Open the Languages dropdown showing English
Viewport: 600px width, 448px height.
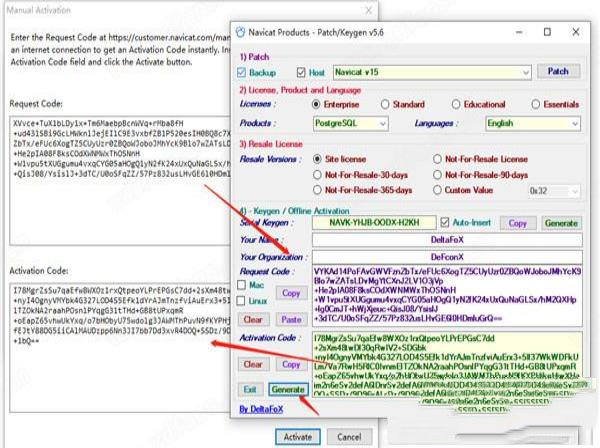tap(533, 124)
